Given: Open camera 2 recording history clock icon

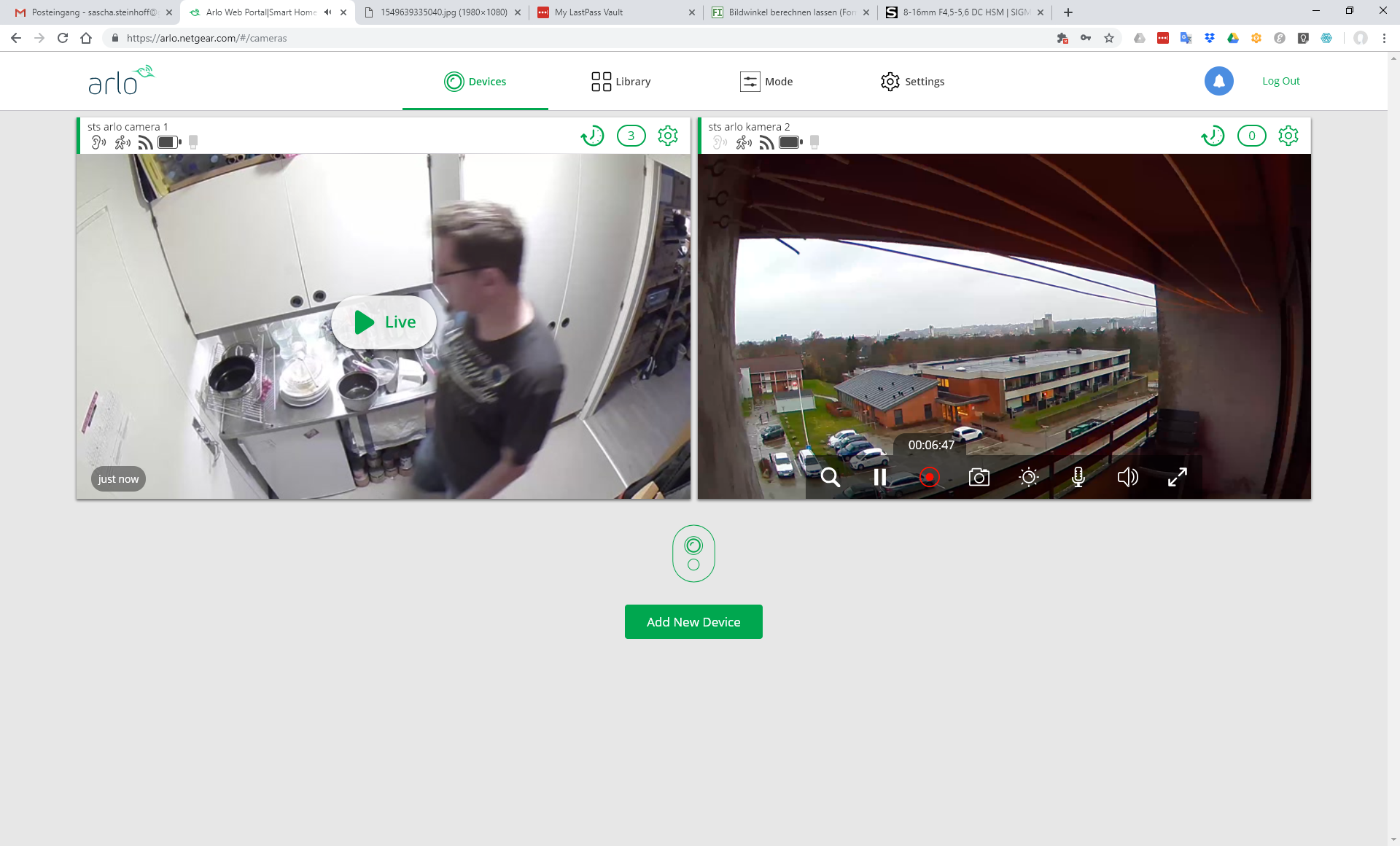Looking at the screenshot, I should 1213,136.
